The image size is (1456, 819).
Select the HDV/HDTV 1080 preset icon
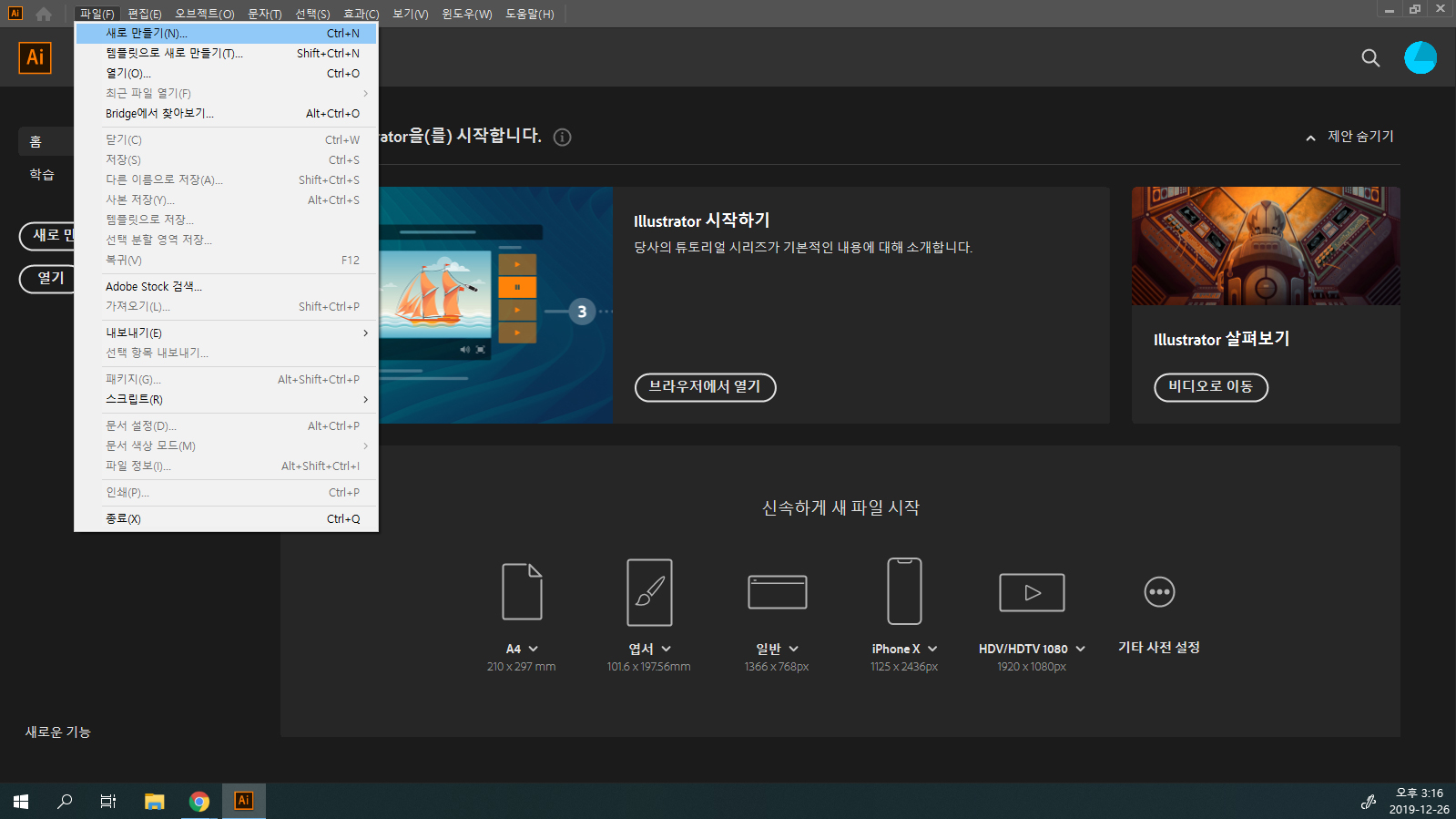point(1032,592)
